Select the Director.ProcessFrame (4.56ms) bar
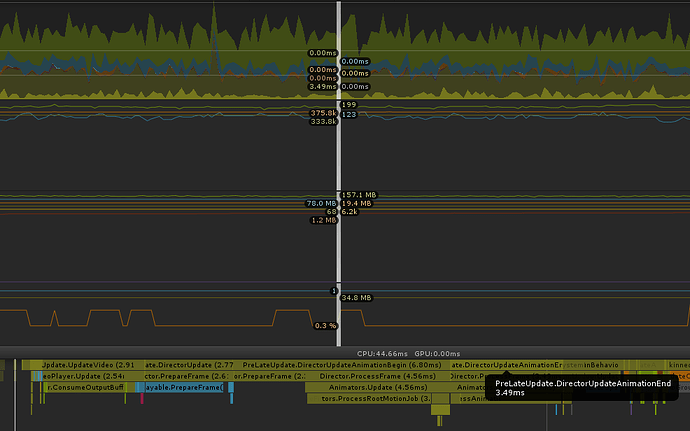690x431 pixels. tap(378, 376)
